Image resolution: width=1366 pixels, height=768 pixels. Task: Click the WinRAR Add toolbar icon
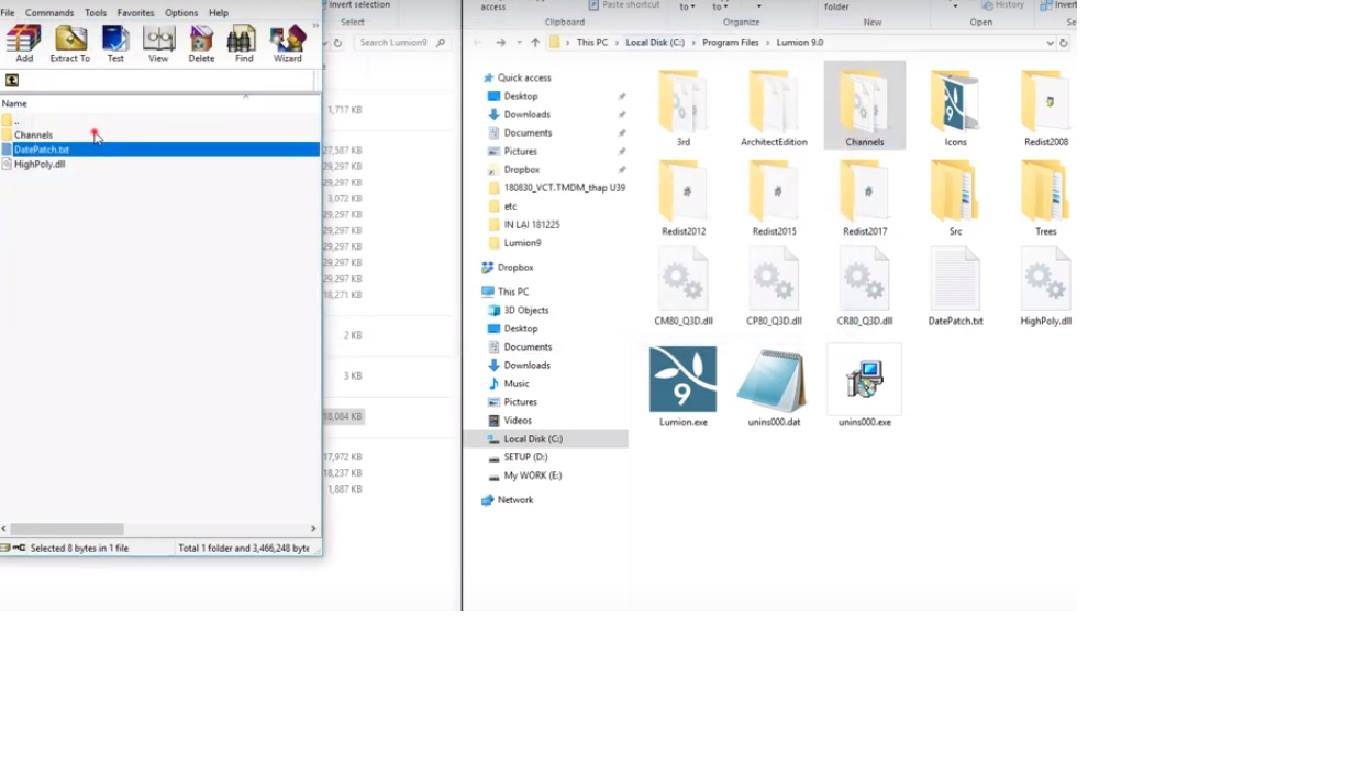(x=24, y=40)
